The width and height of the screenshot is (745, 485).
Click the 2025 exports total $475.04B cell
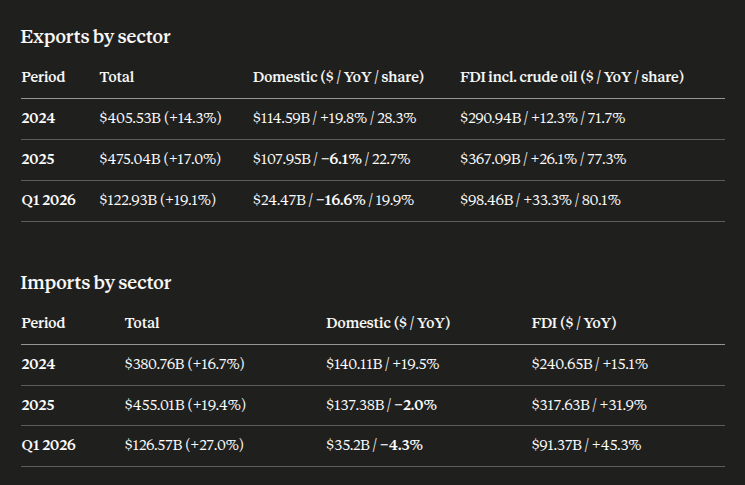click(161, 159)
